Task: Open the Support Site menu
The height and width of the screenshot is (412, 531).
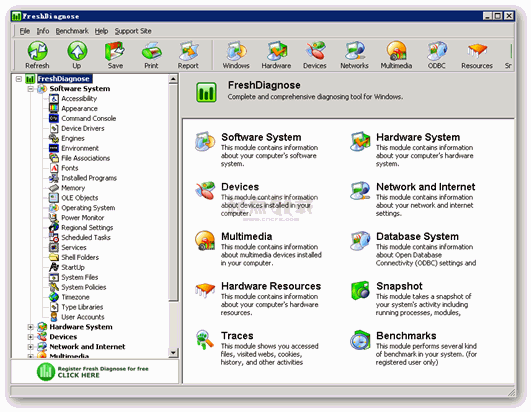Action: [133, 31]
